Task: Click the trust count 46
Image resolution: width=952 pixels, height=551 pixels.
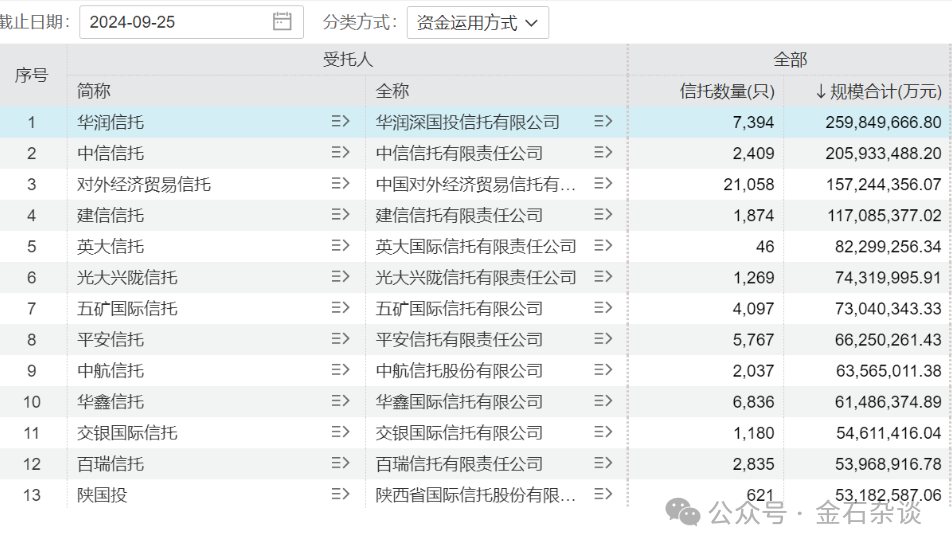Action: click(x=765, y=246)
